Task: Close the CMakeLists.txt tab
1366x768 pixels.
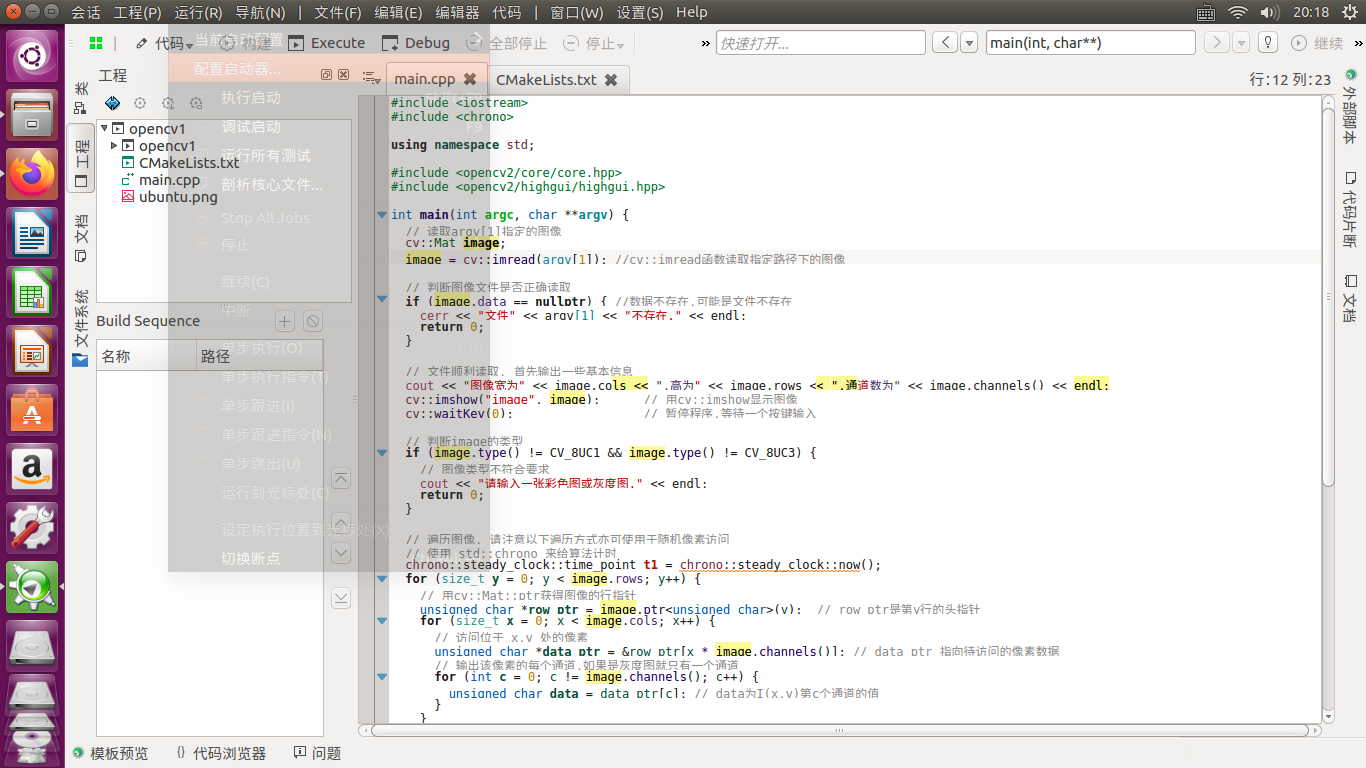Action: (611, 79)
